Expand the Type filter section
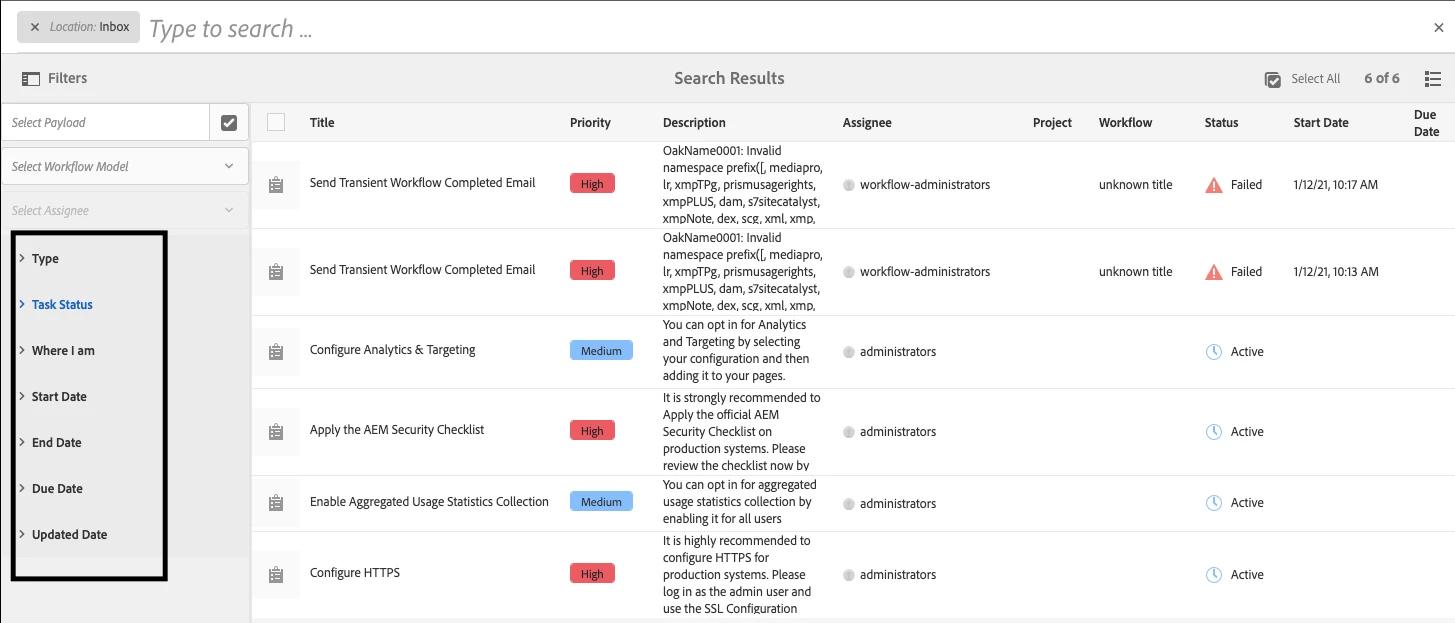The image size is (1455, 623). coord(45,259)
